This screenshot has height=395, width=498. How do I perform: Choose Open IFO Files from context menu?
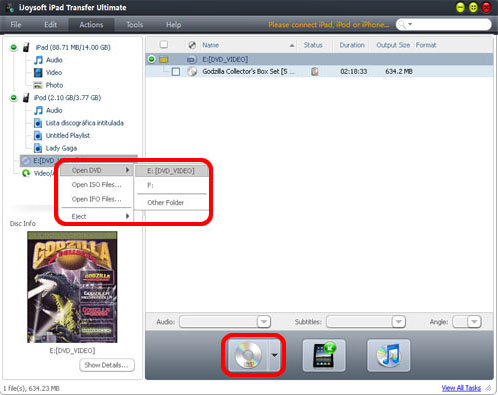click(x=97, y=199)
